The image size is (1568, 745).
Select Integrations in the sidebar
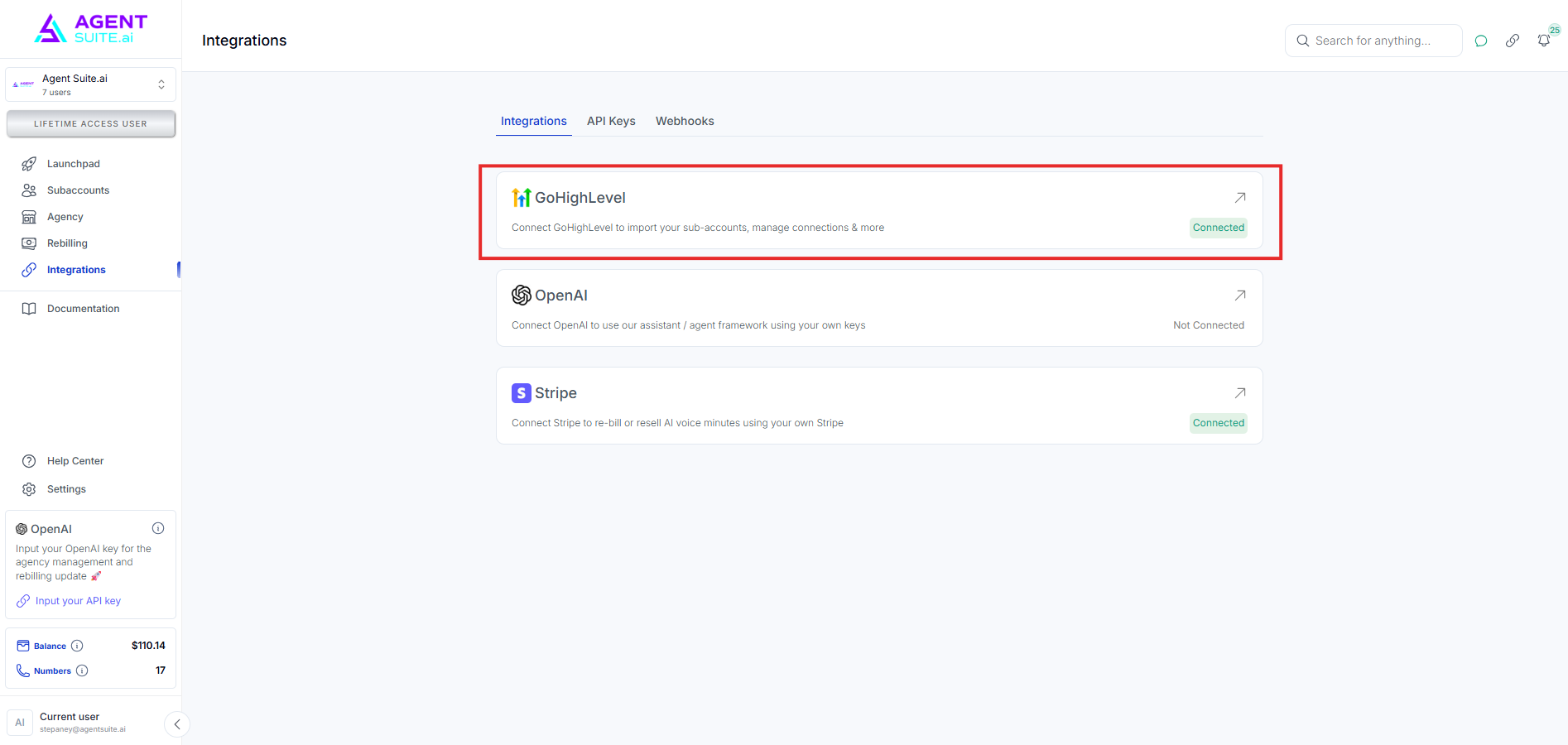click(76, 270)
